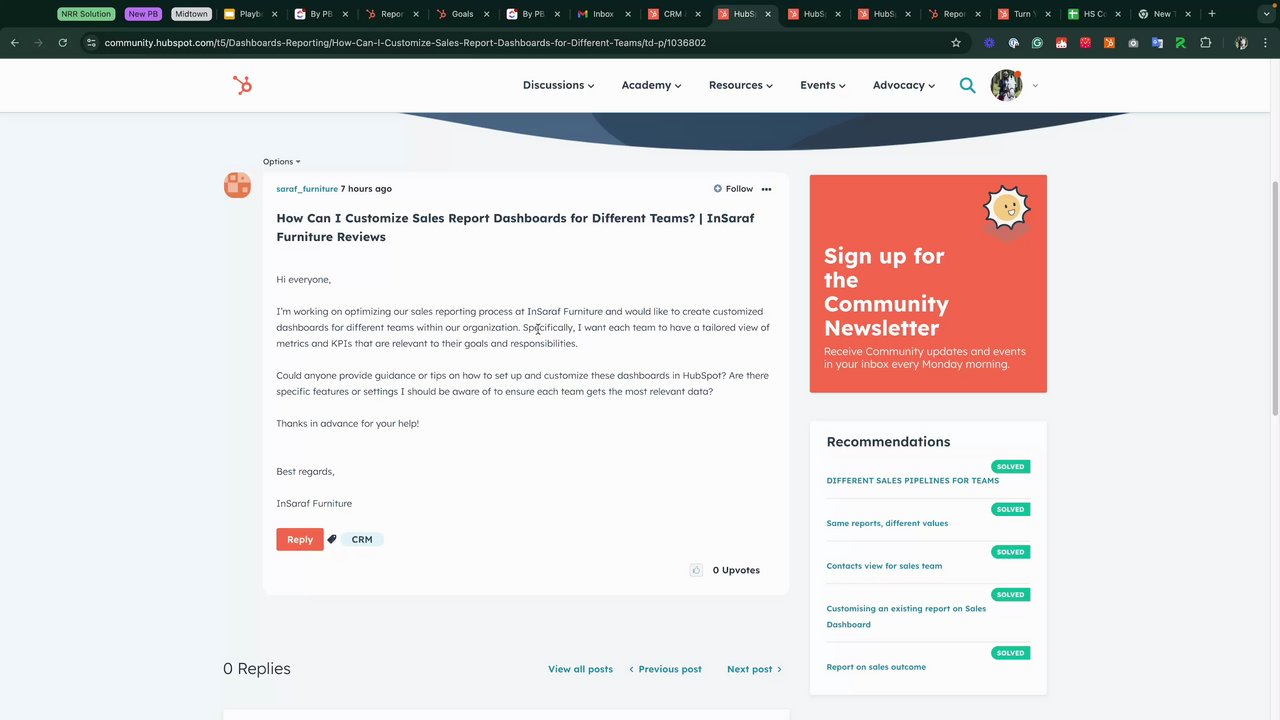Click the address bar URL
The height and width of the screenshot is (720, 1280).
click(405, 43)
